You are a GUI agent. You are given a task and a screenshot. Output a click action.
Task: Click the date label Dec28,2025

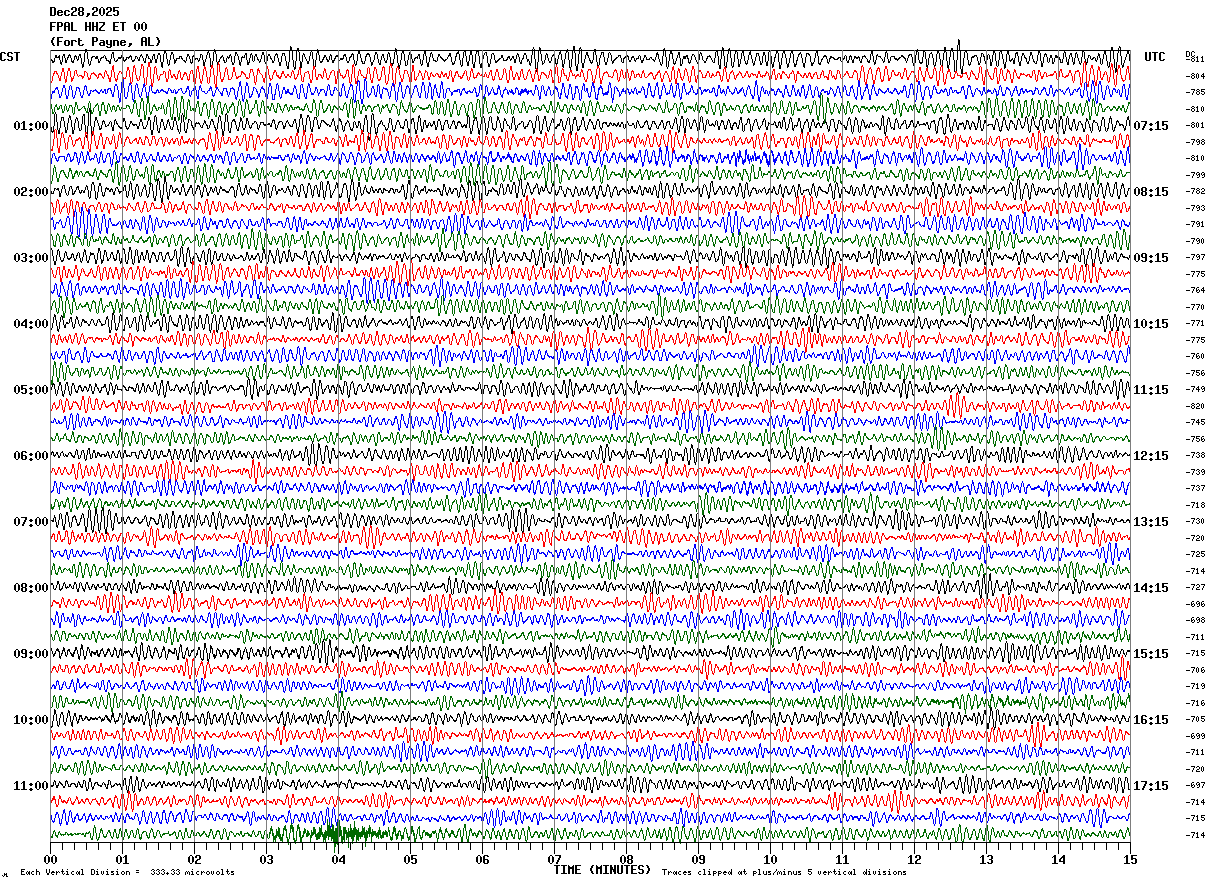pyautogui.click(x=84, y=12)
